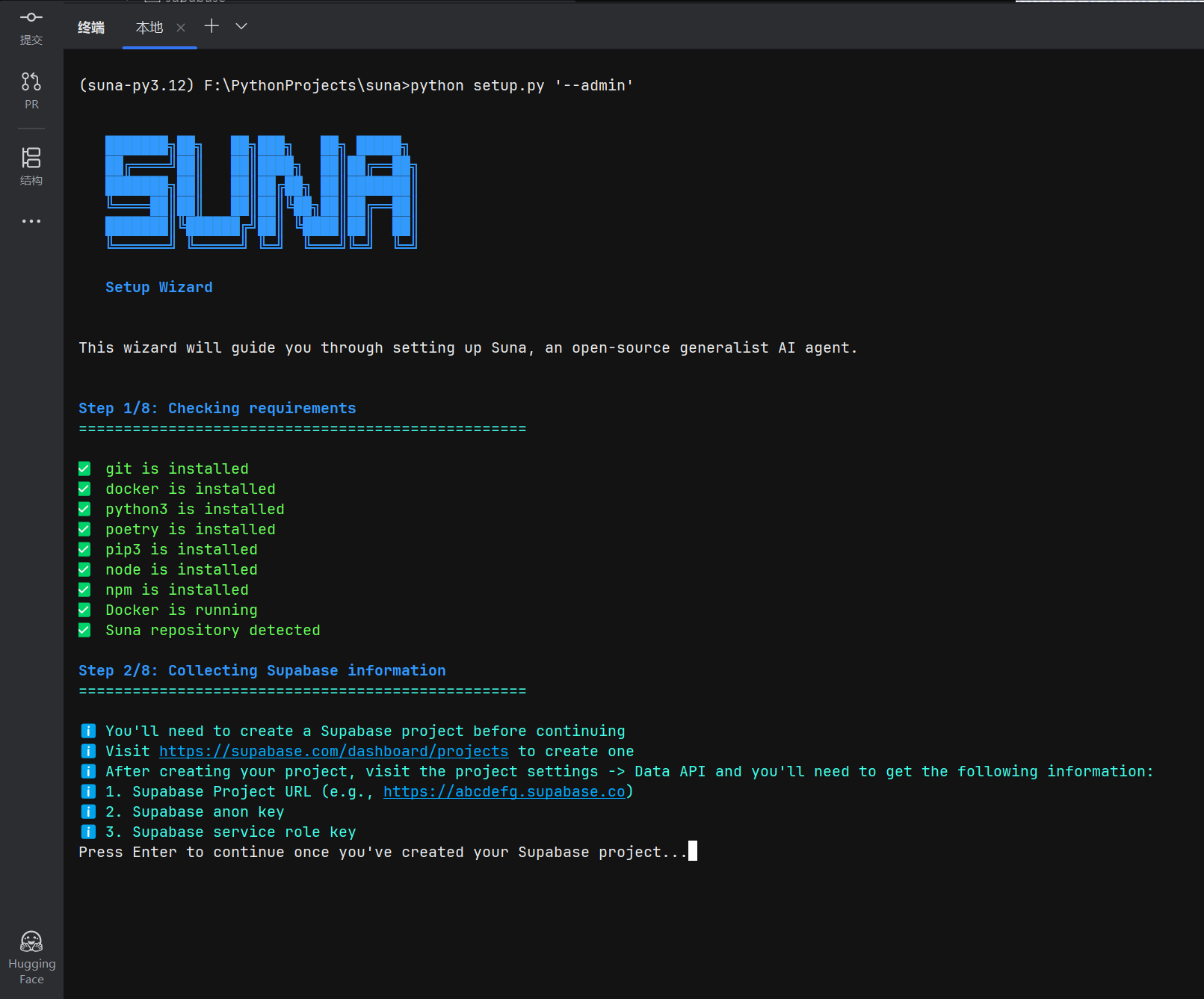Screen dimensions: 1204x999
Task: Open the abcdefg.supabase.co example link
Action: point(504,791)
